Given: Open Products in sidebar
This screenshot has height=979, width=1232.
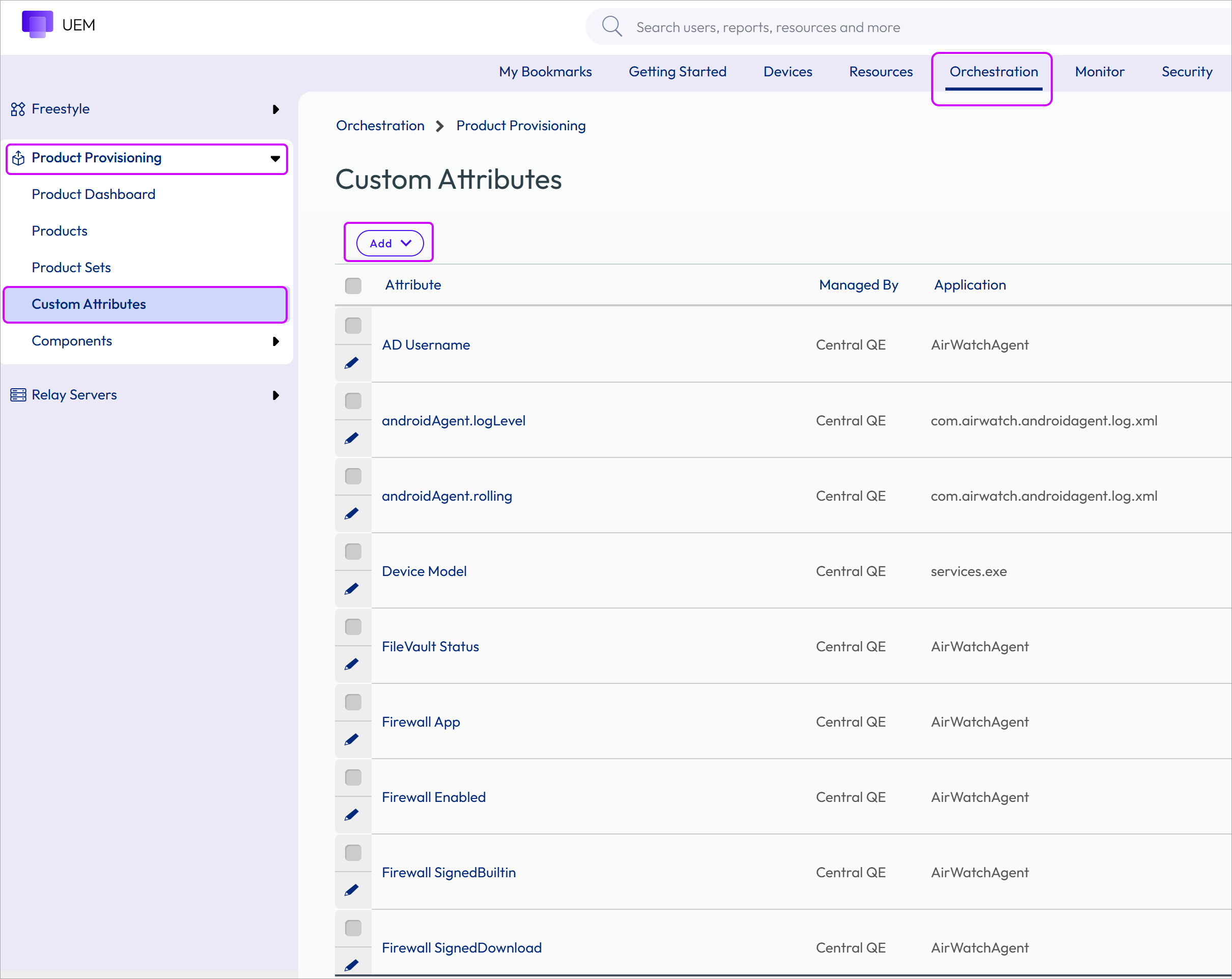Looking at the screenshot, I should pos(60,231).
